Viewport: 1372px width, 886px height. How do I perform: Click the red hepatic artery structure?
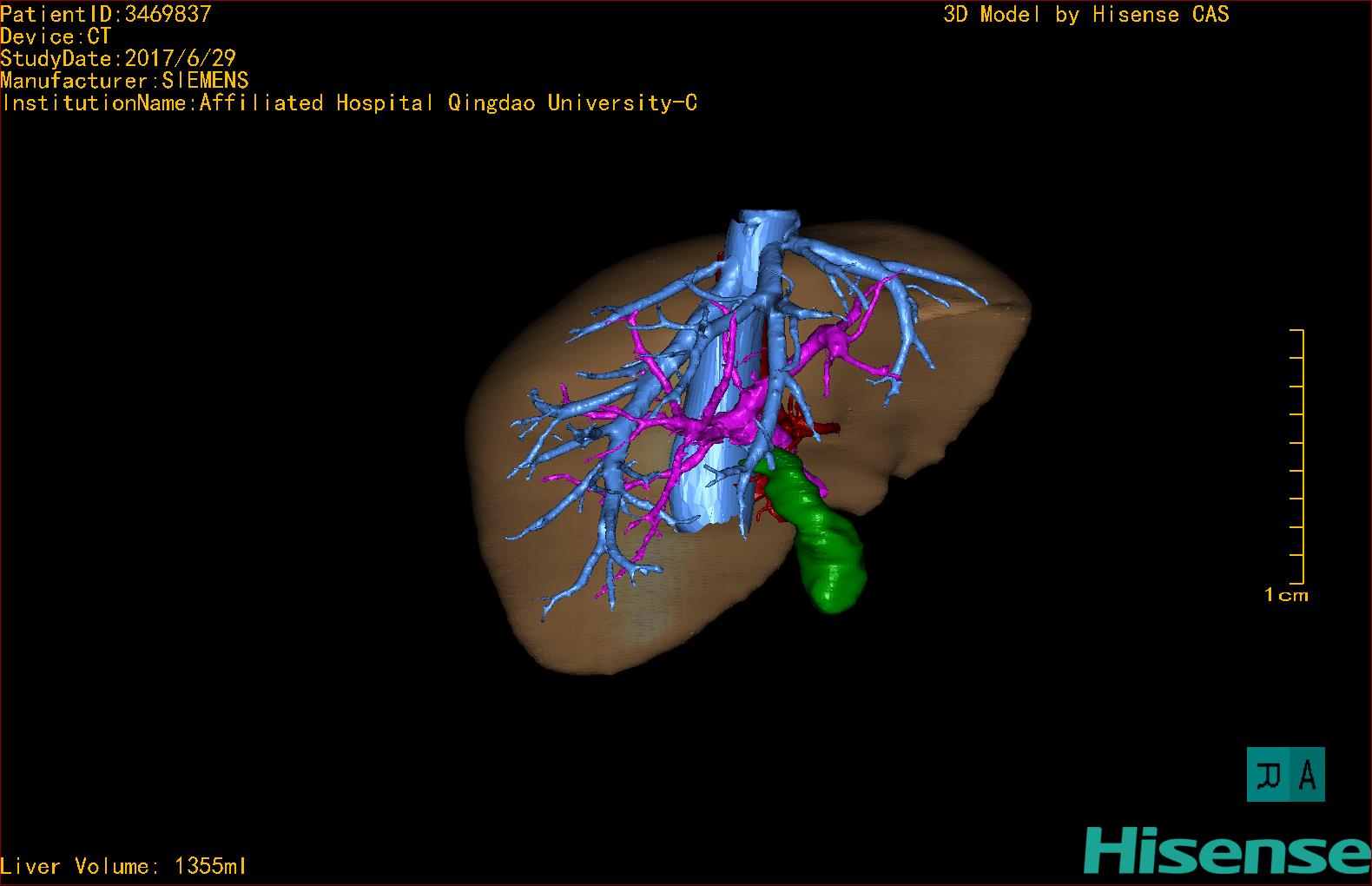(802, 426)
